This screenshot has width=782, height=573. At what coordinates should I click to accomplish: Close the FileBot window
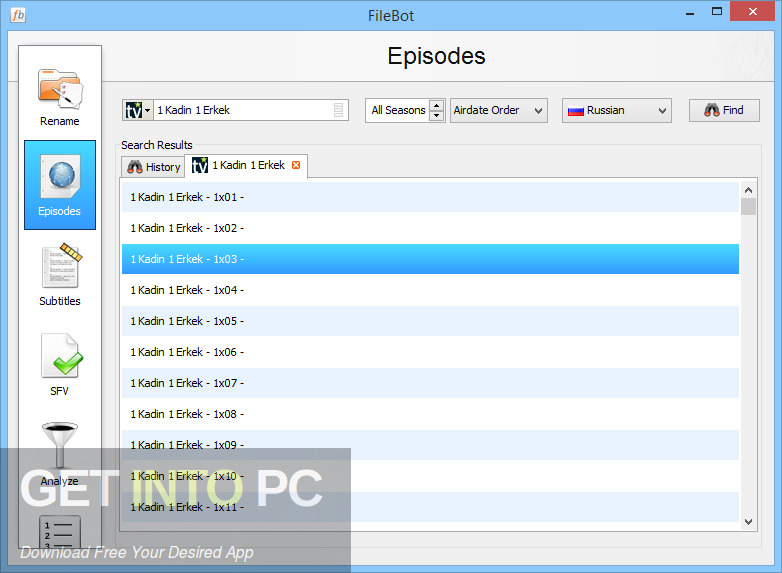753,11
